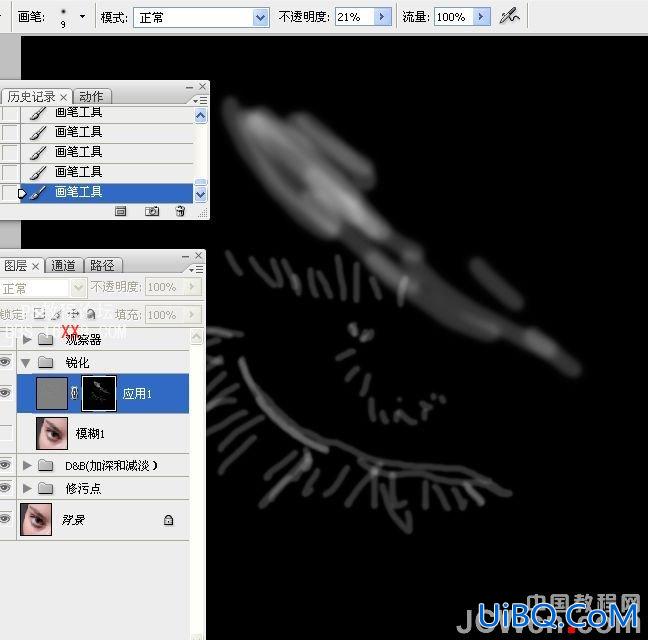648x640 pixels.
Task: Switch to the 通道 tab
Action: point(63,265)
